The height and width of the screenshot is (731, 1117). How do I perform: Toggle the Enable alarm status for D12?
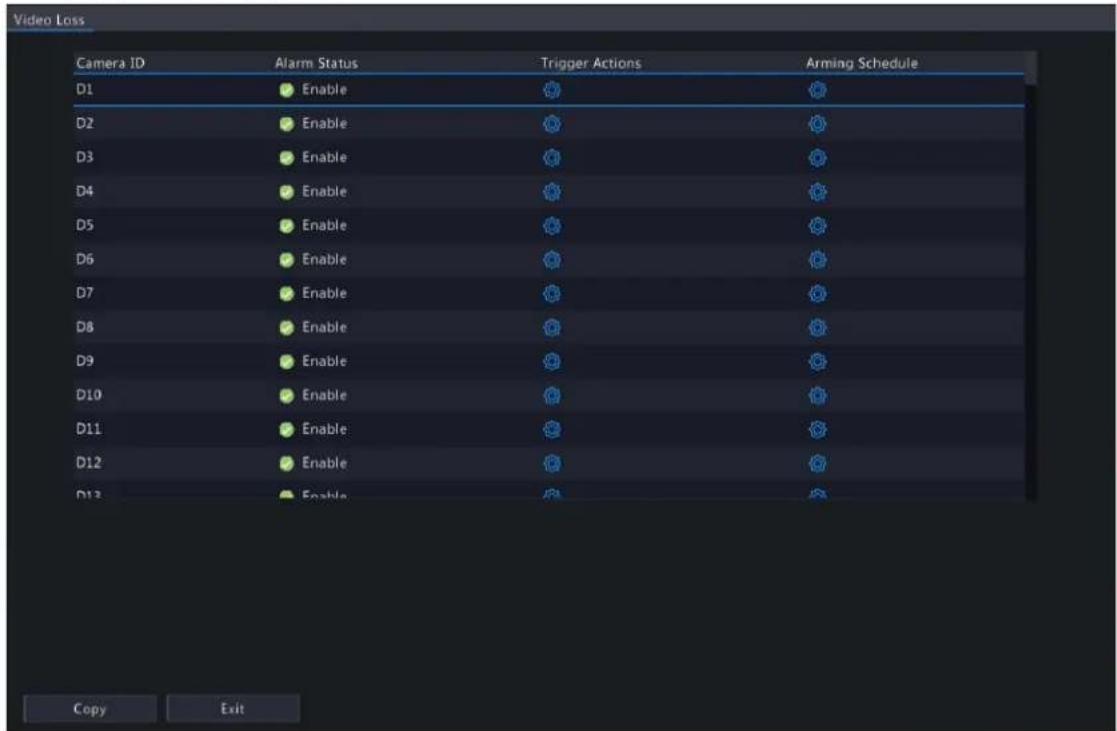pyautogui.click(x=287, y=464)
